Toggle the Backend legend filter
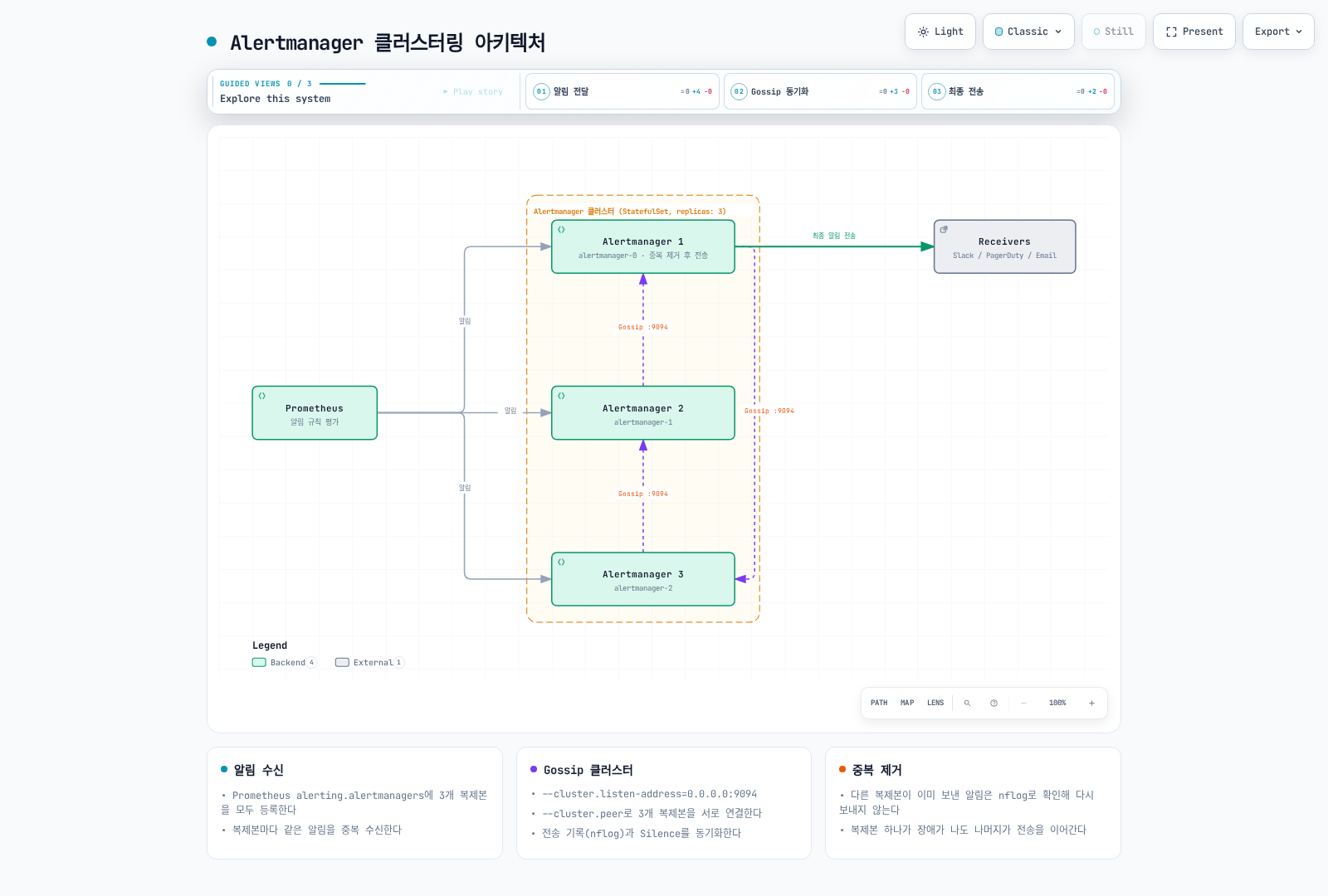1328x896 pixels. pyautogui.click(x=284, y=662)
